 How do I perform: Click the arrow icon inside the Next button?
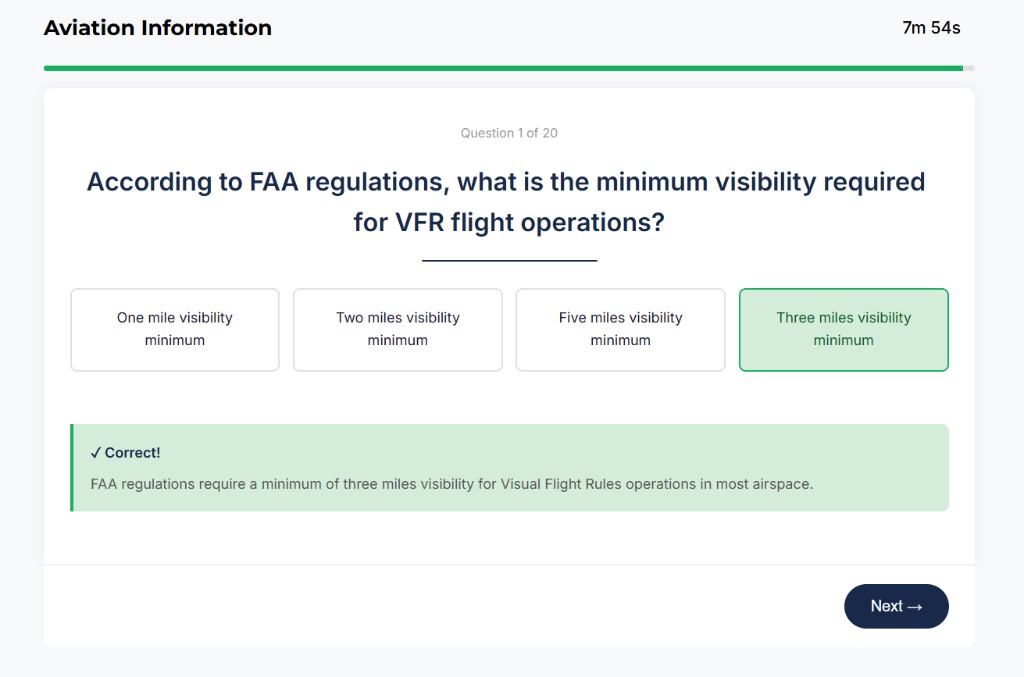(913, 606)
